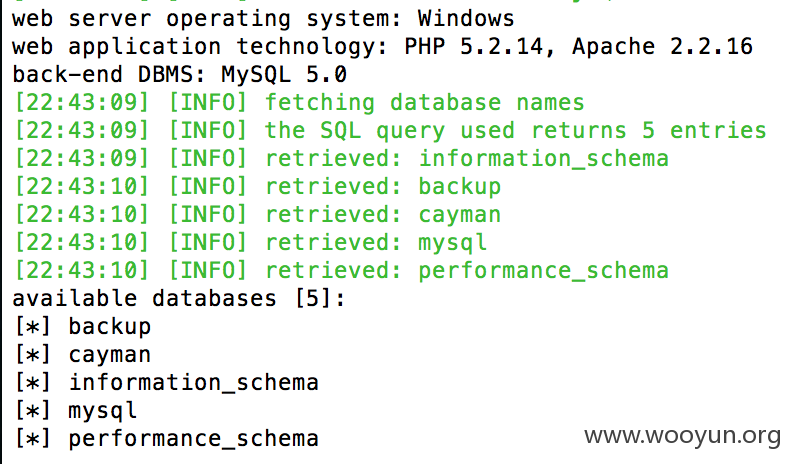
Task: Select mysql in the available databases list
Action: pyautogui.click(x=103, y=411)
